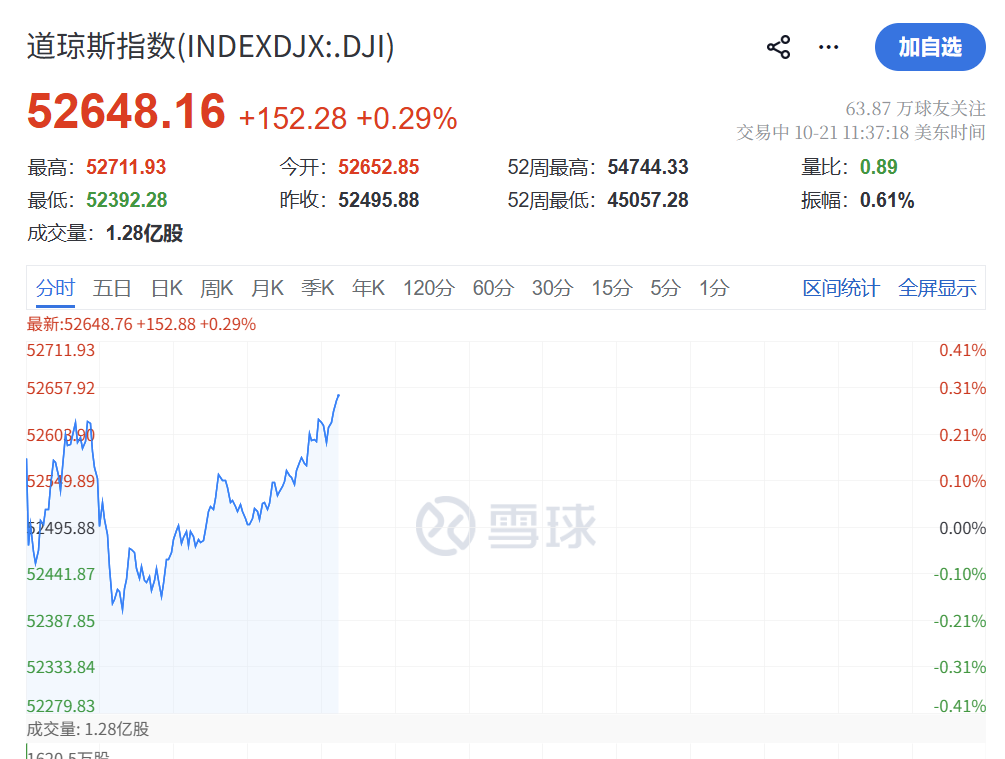Click the change value +152.28 +0.29%
This screenshot has height=759, width=1005.
pos(348,119)
